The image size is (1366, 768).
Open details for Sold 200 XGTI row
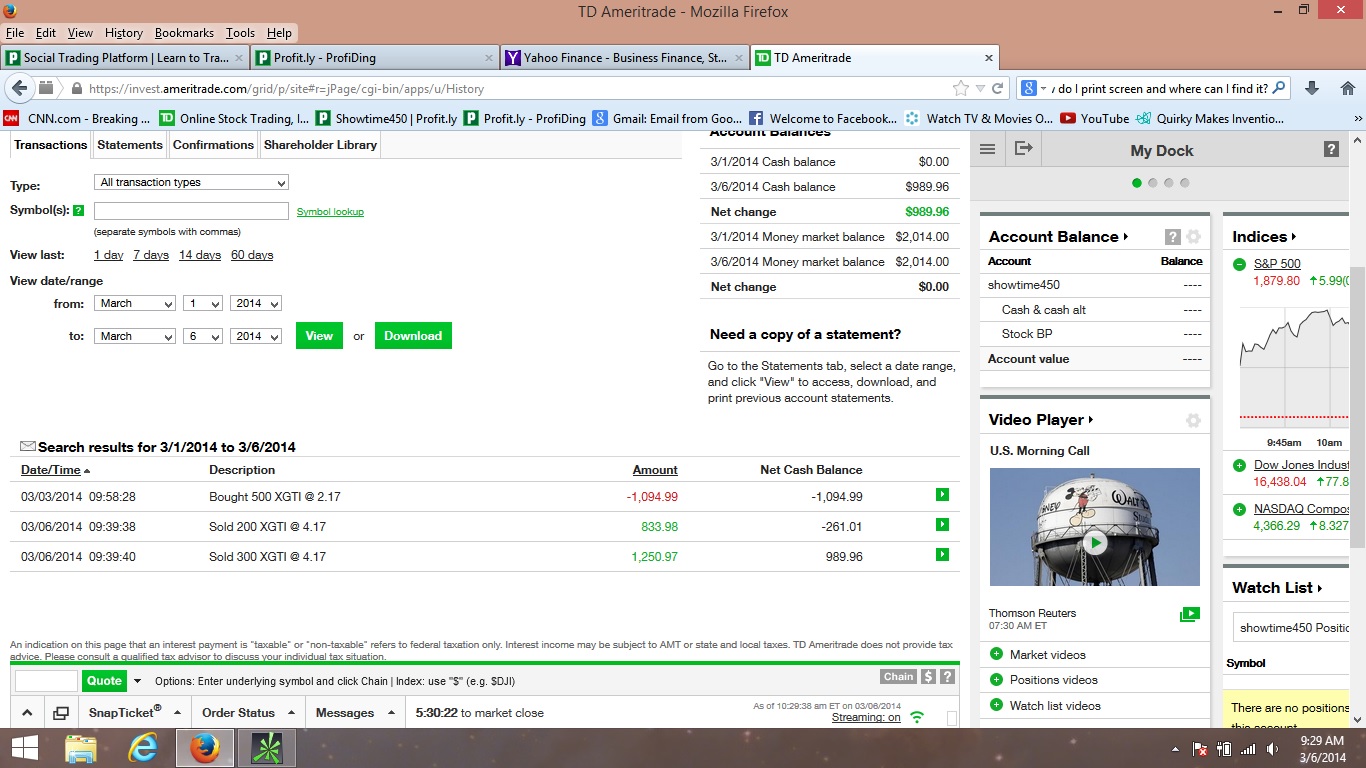pyautogui.click(x=941, y=525)
